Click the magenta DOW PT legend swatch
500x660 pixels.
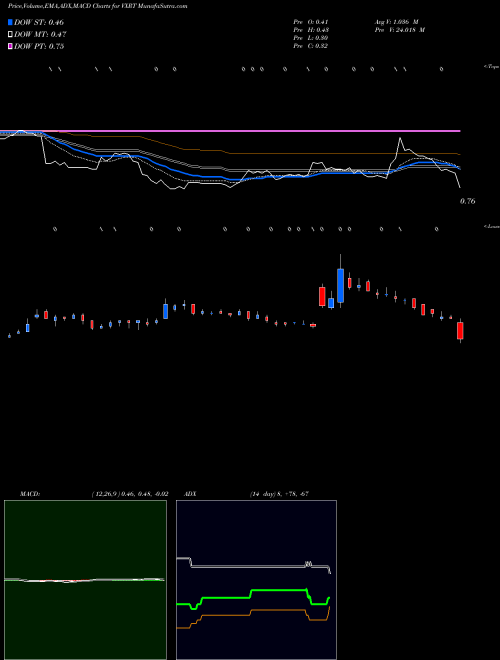pyautogui.click(x=10, y=46)
